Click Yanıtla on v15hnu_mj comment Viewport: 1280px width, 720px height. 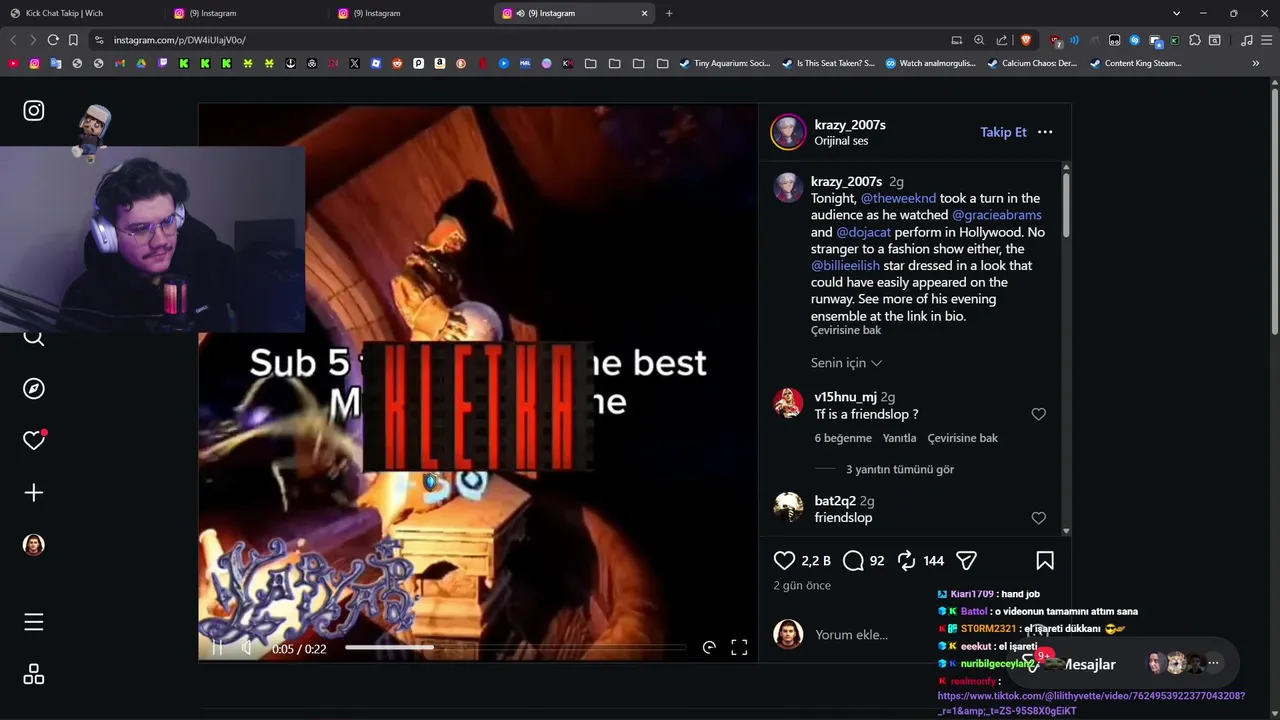pos(899,438)
